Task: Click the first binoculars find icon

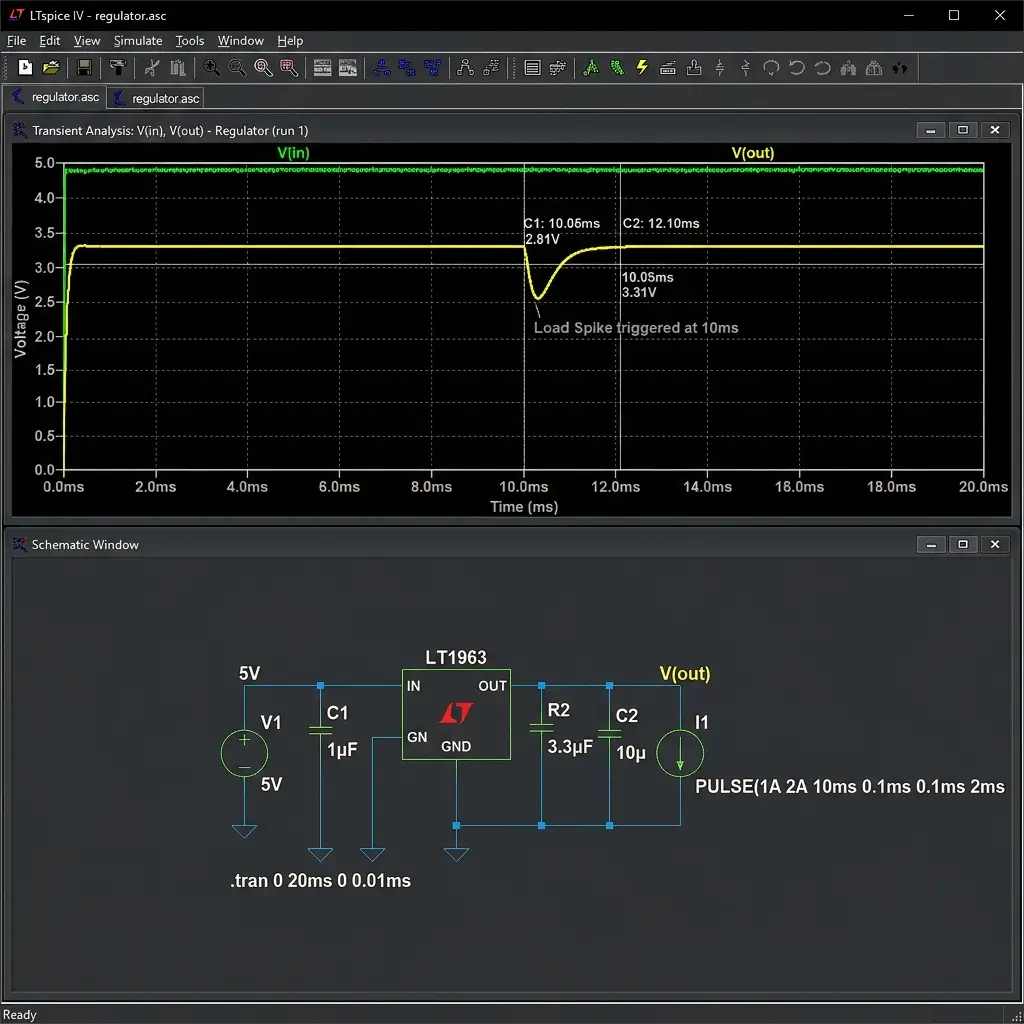Action: (x=848, y=67)
